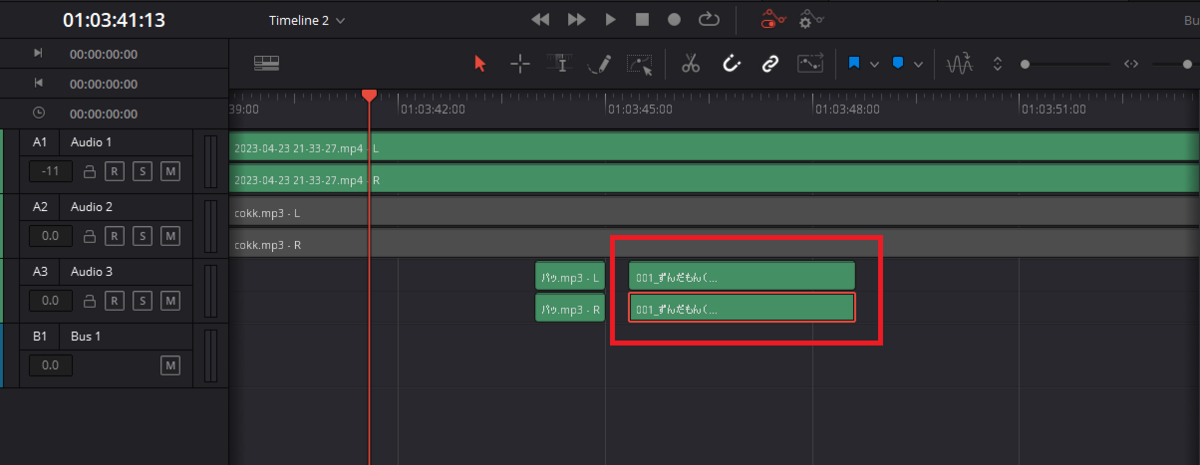Click the automation curve edit icon

pyautogui.click(x=809, y=64)
